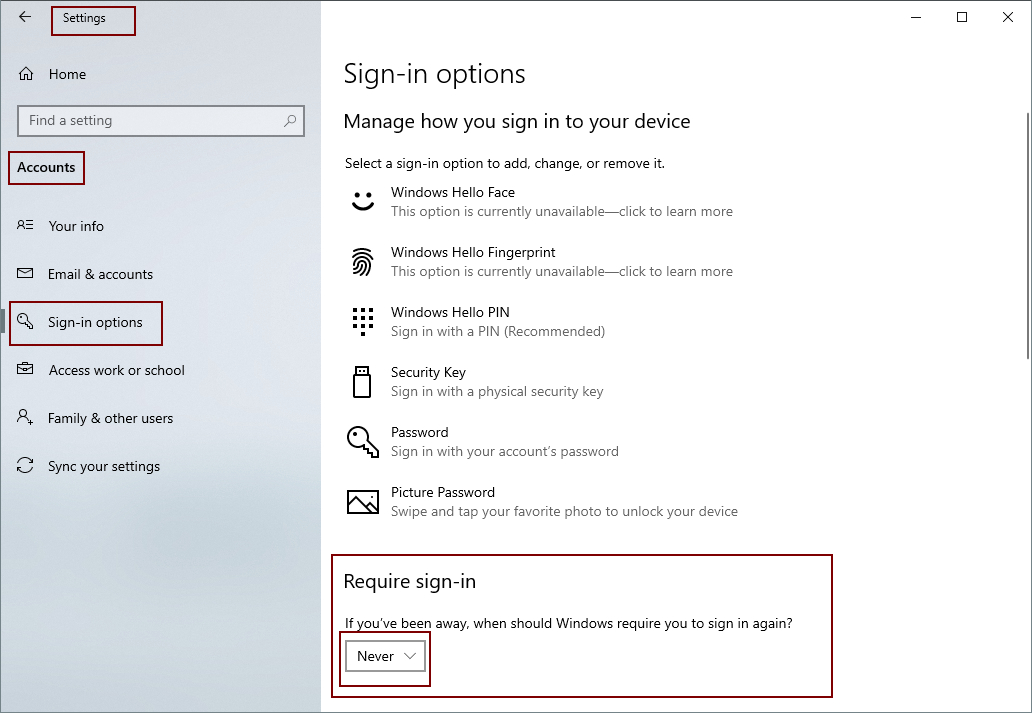
Task: Select the Picture Password option
Action: click(x=544, y=502)
